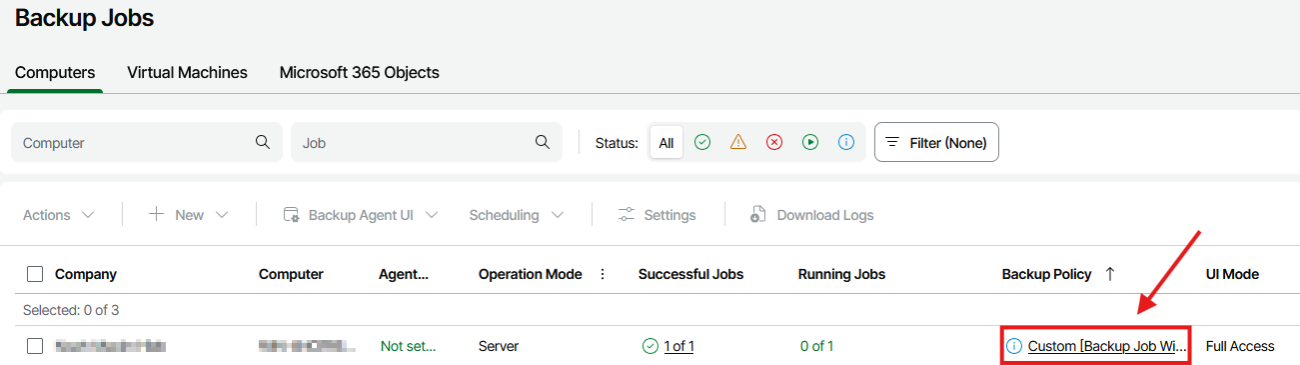The width and height of the screenshot is (1300, 365).
Task: Switch to Virtual Machines tab
Action: tap(187, 72)
